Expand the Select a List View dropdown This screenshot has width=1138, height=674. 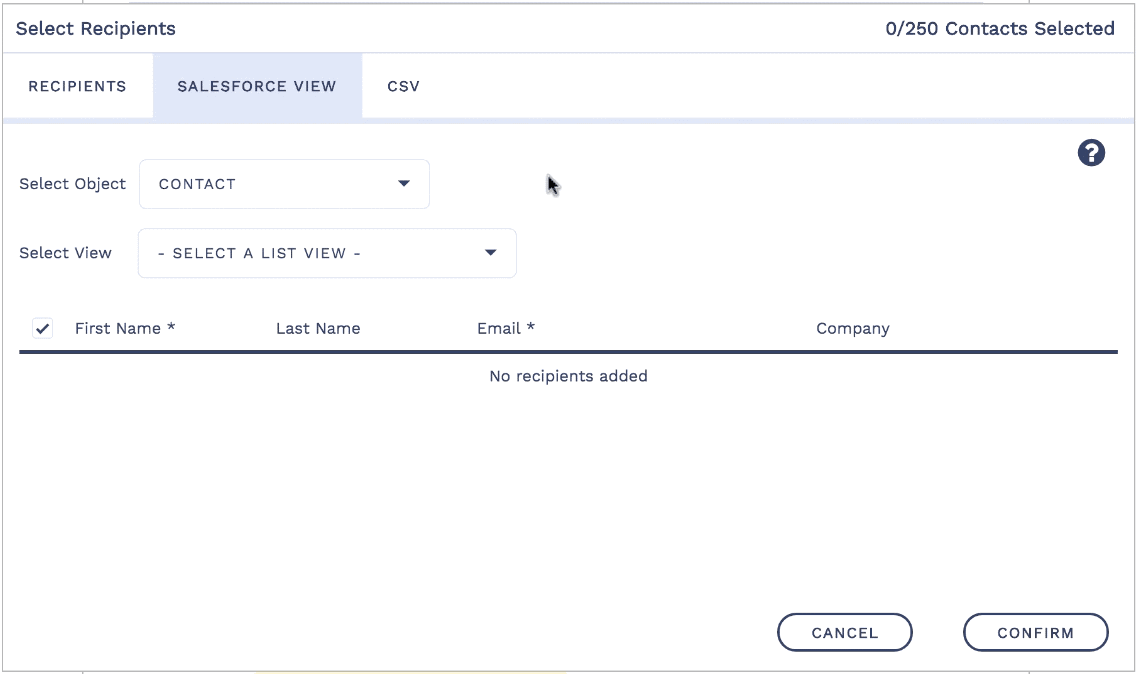(327, 253)
